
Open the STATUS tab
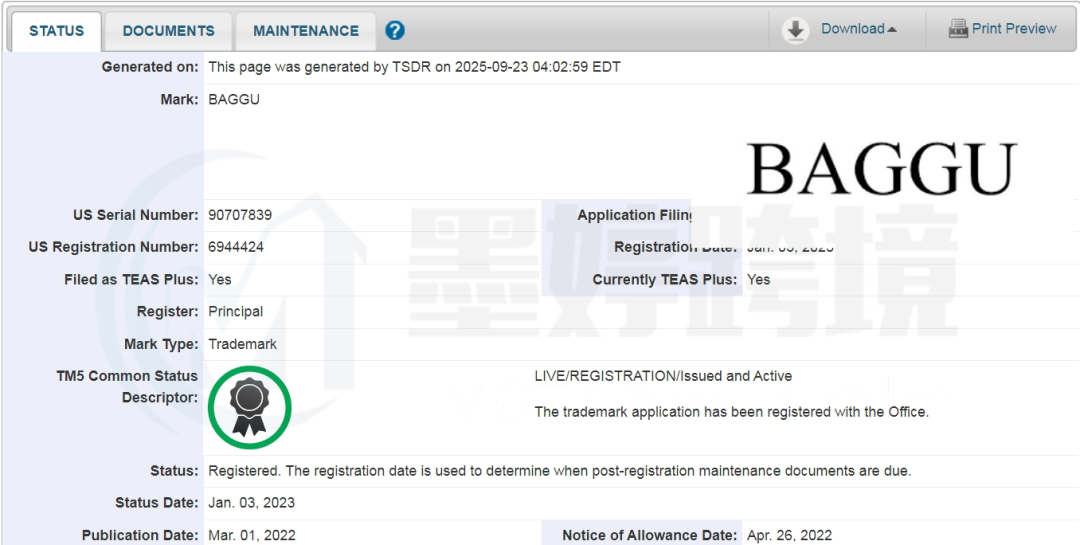point(56,31)
